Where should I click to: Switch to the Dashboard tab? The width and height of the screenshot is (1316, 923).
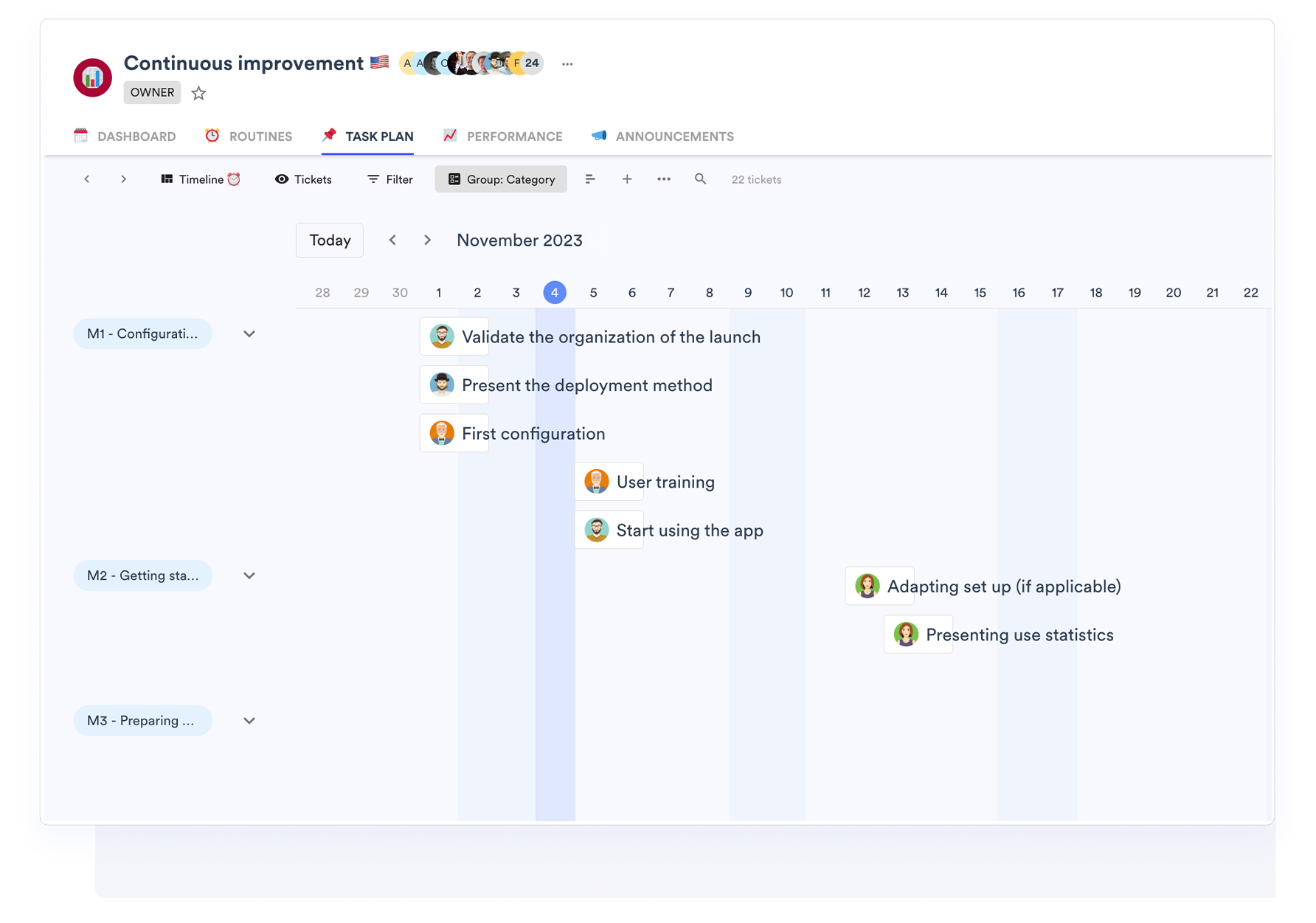125,136
